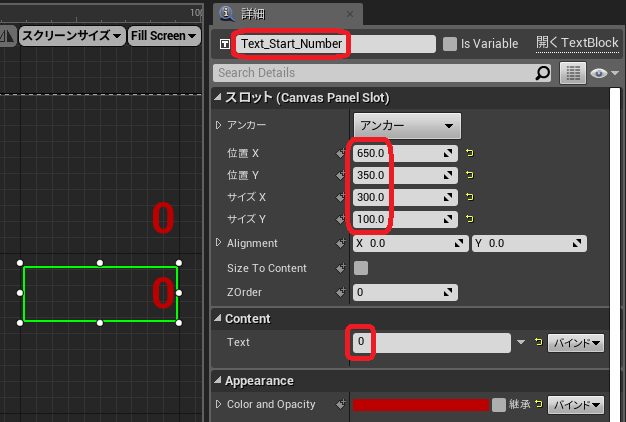Expand the Alignment property row

coord(218,243)
